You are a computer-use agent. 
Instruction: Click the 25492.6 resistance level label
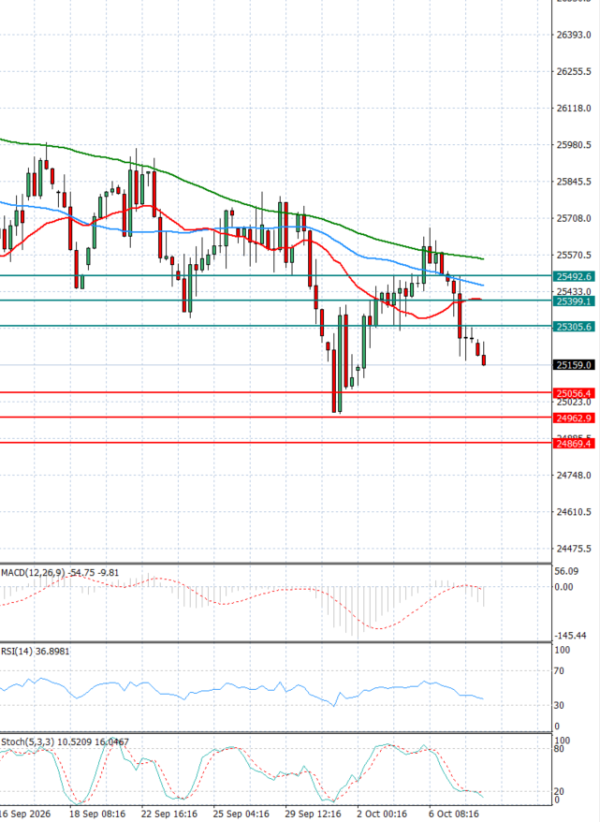(574, 276)
